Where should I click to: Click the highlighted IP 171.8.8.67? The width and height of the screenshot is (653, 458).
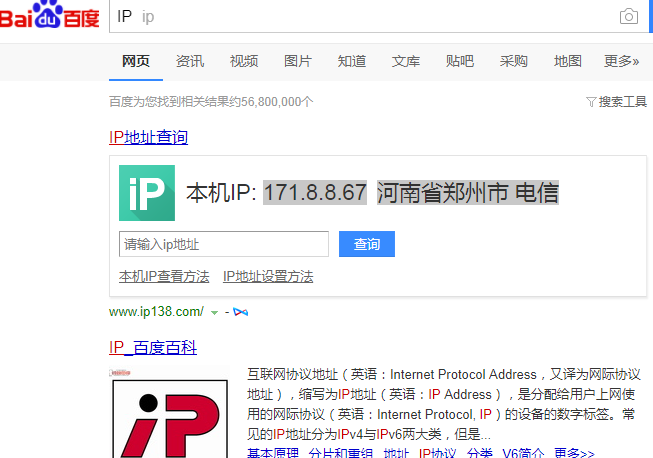(x=315, y=193)
